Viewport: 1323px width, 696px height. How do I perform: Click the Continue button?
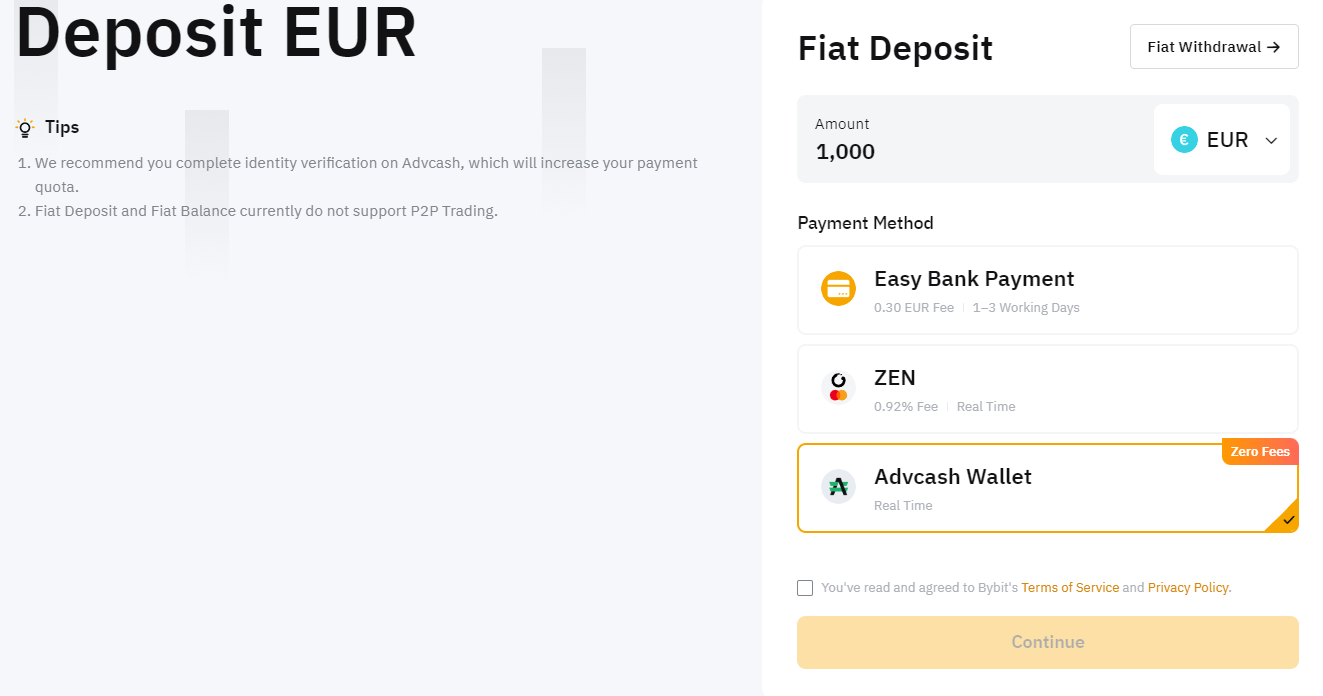(1048, 642)
